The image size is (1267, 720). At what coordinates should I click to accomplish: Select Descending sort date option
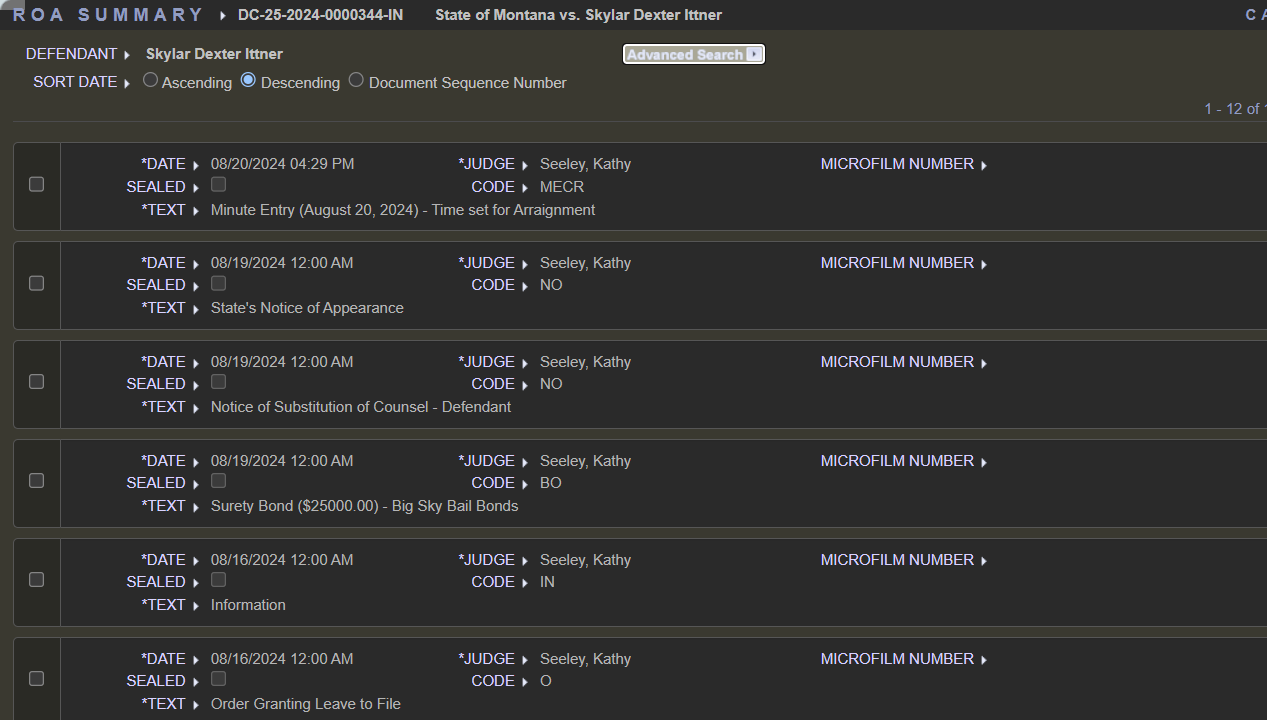[248, 80]
